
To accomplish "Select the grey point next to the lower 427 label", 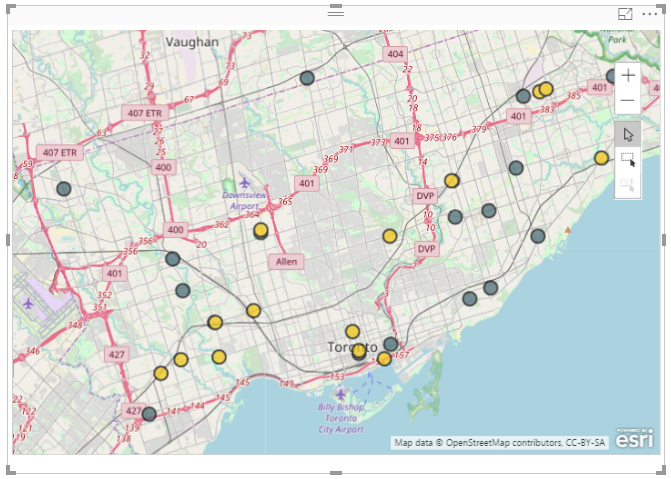I will click(x=149, y=414).
